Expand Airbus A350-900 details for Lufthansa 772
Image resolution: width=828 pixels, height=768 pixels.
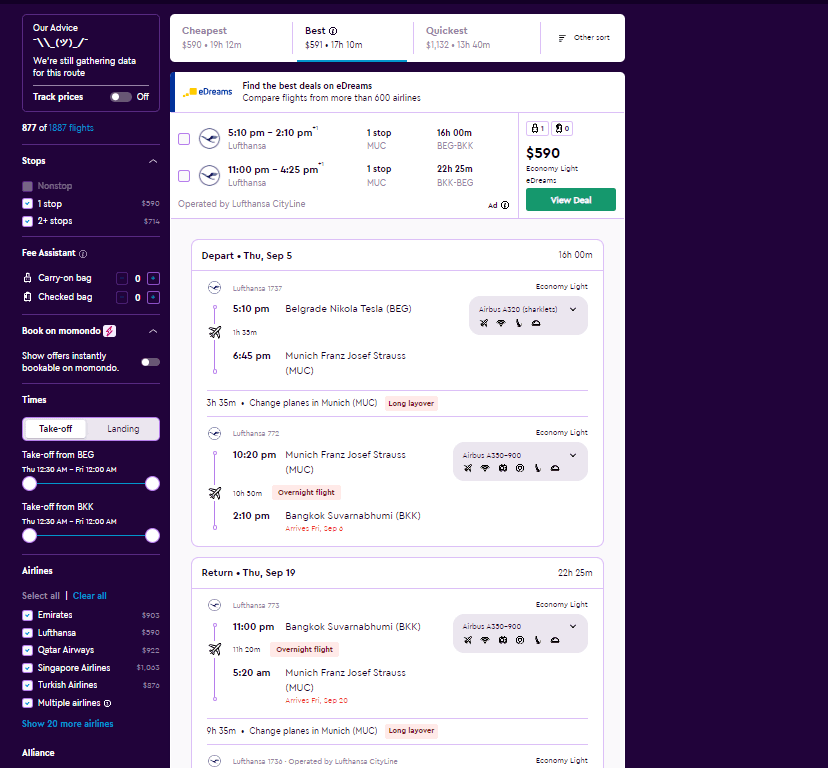(573, 455)
